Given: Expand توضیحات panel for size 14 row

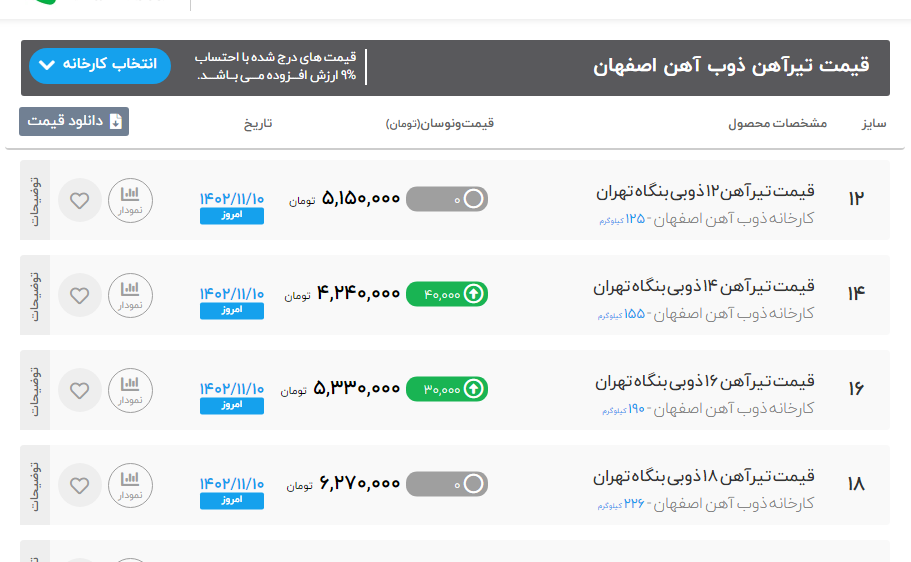Looking at the screenshot, I should (35, 295).
